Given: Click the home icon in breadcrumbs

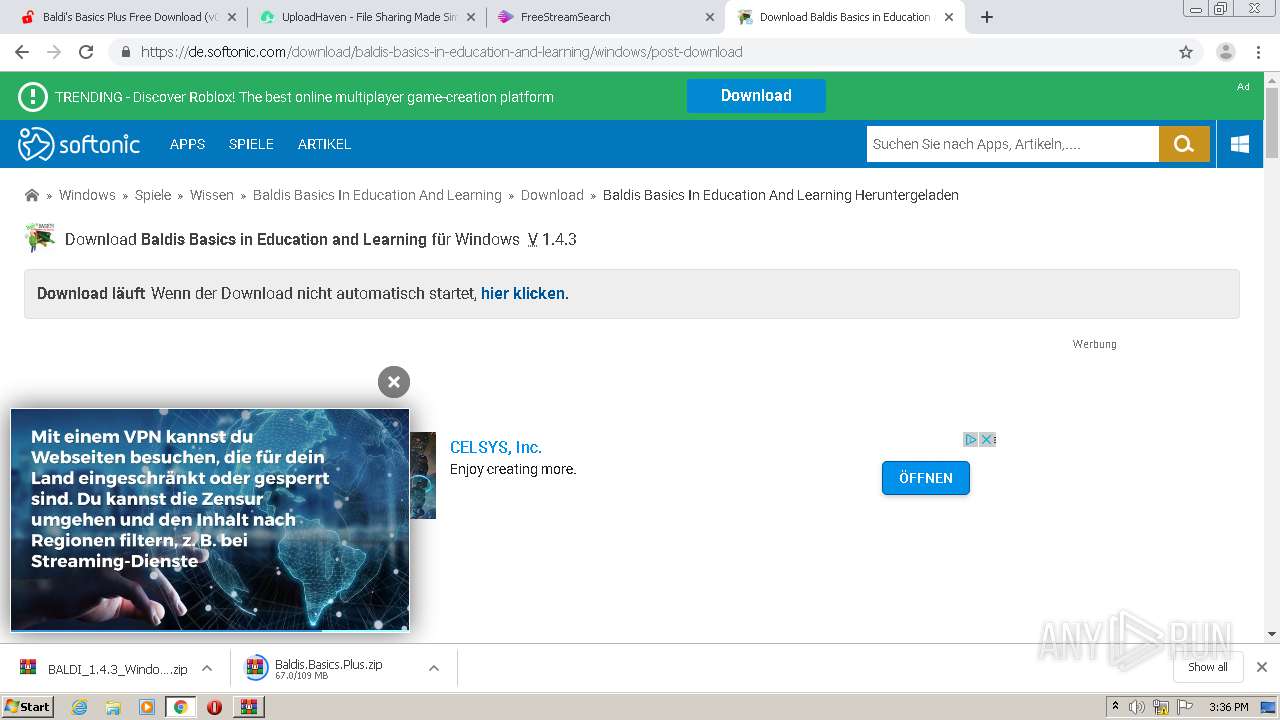Looking at the screenshot, I should tap(32, 195).
